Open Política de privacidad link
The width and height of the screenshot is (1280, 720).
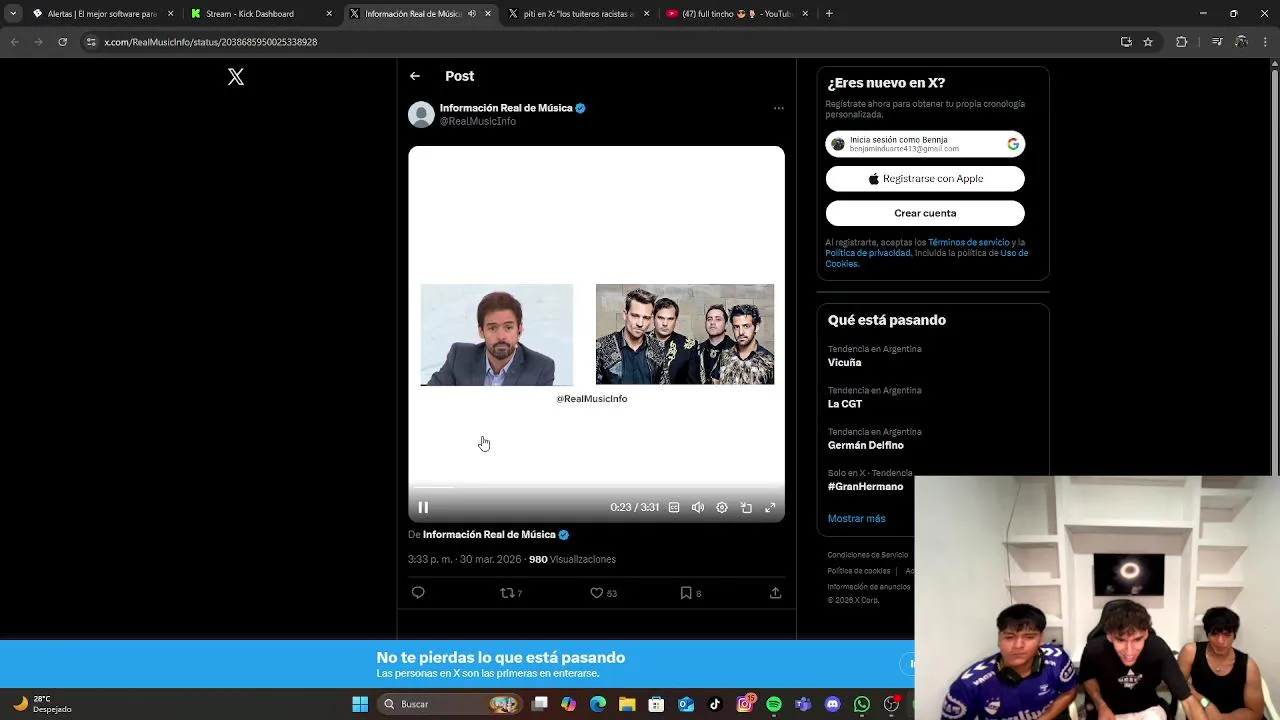(x=868, y=253)
